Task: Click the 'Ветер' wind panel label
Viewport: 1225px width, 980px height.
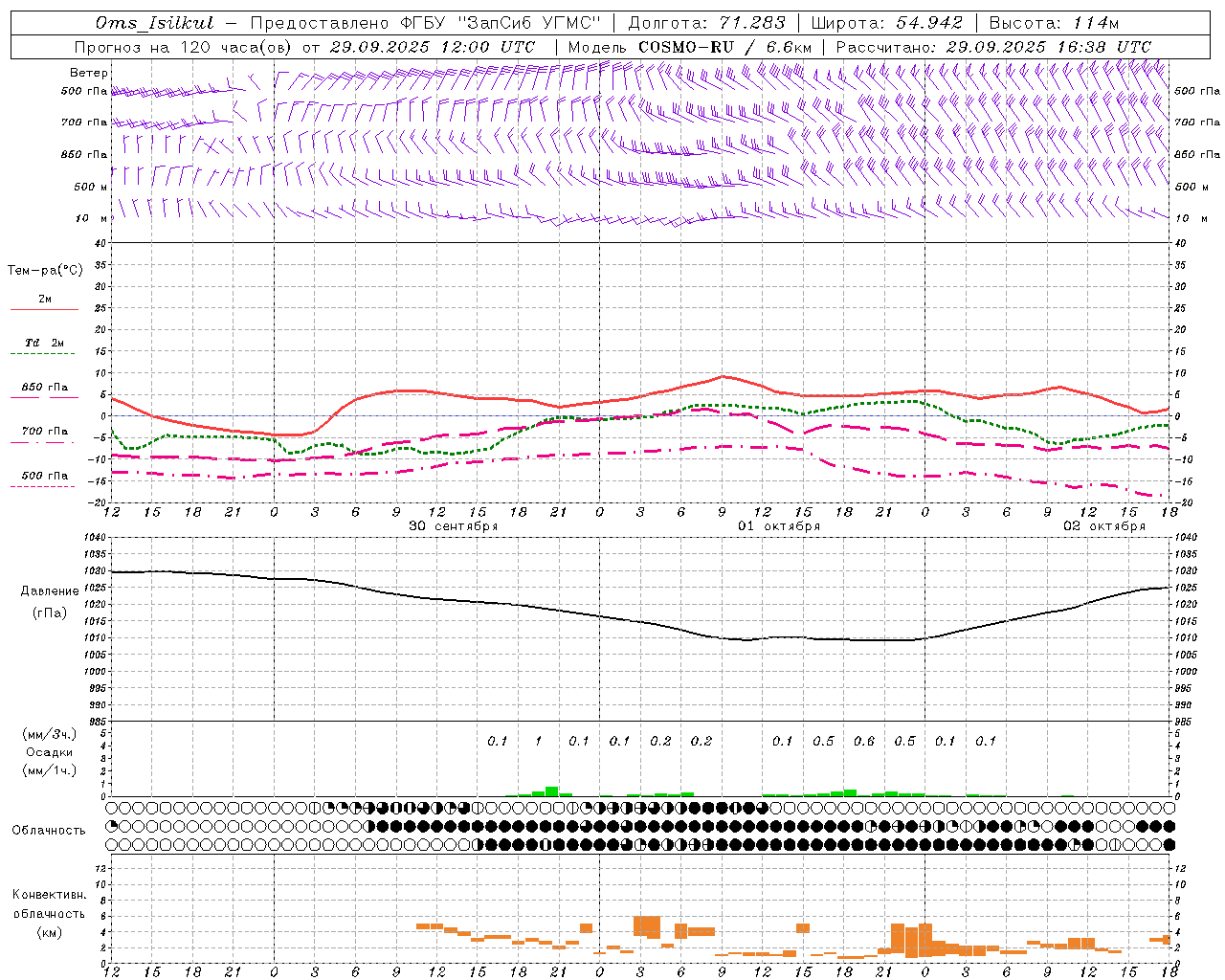Action: pos(89,73)
